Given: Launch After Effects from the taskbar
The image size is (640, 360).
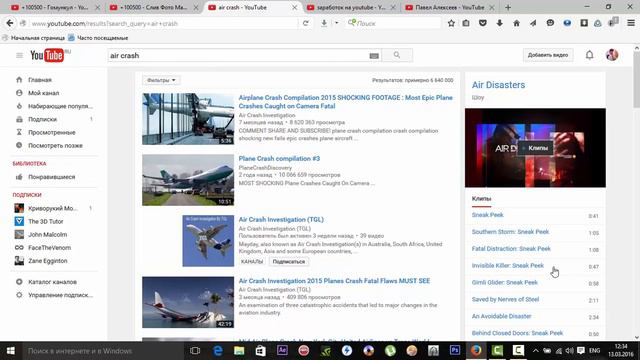Looking at the screenshot, I should pos(282,351).
